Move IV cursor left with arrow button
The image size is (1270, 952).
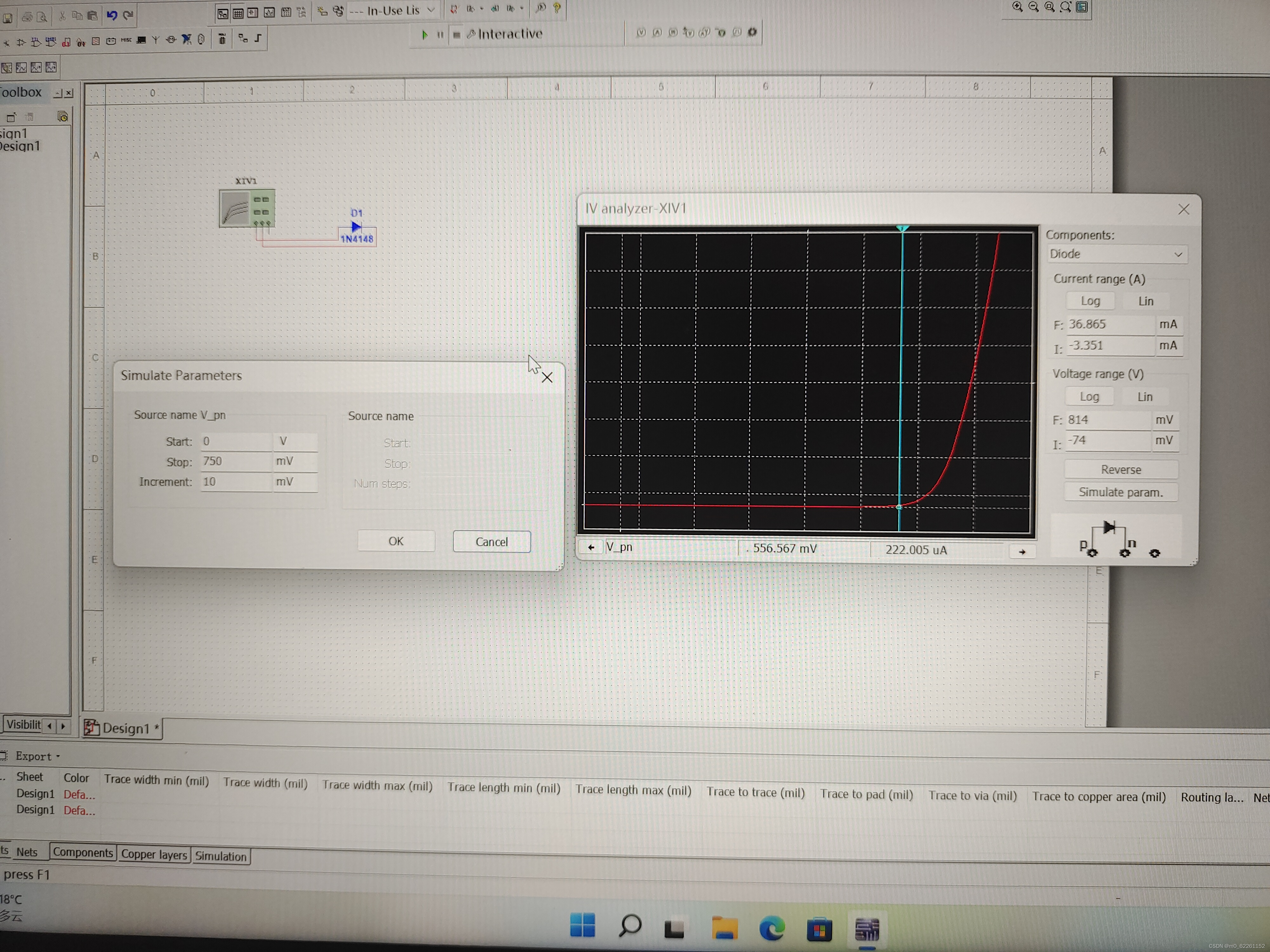[591, 547]
